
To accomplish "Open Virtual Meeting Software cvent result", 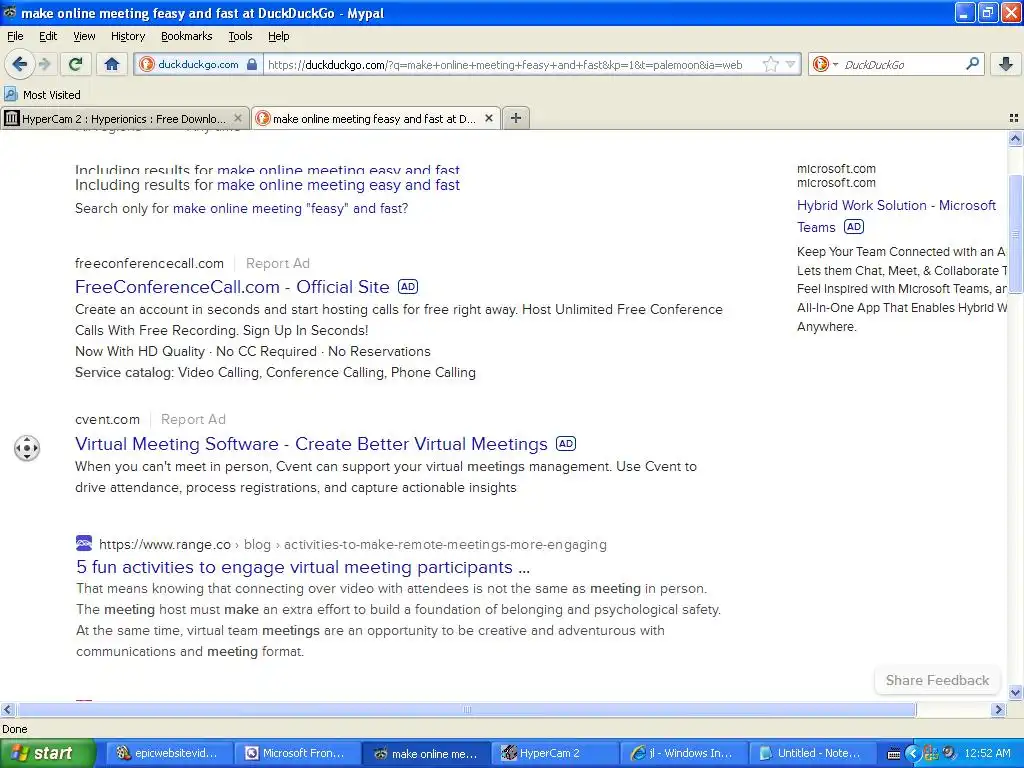I will pyautogui.click(x=311, y=444).
